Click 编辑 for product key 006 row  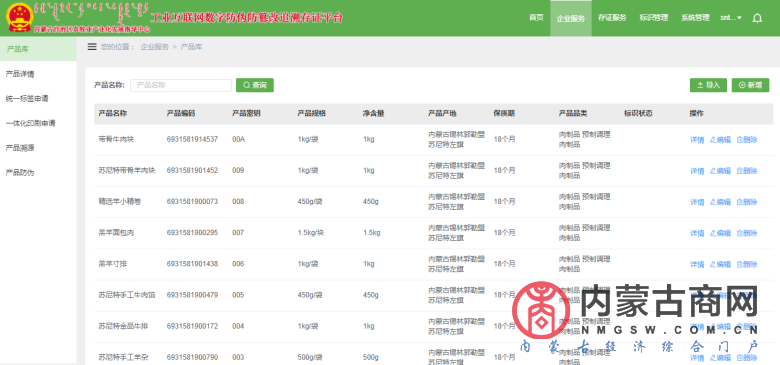click(720, 265)
